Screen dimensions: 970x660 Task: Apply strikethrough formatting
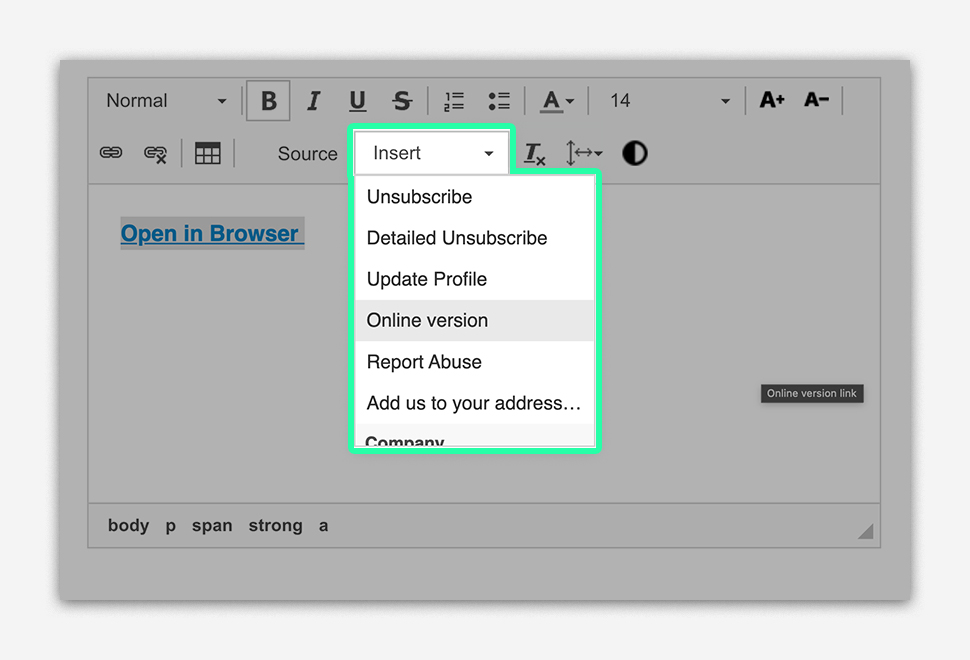pos(402,101)
